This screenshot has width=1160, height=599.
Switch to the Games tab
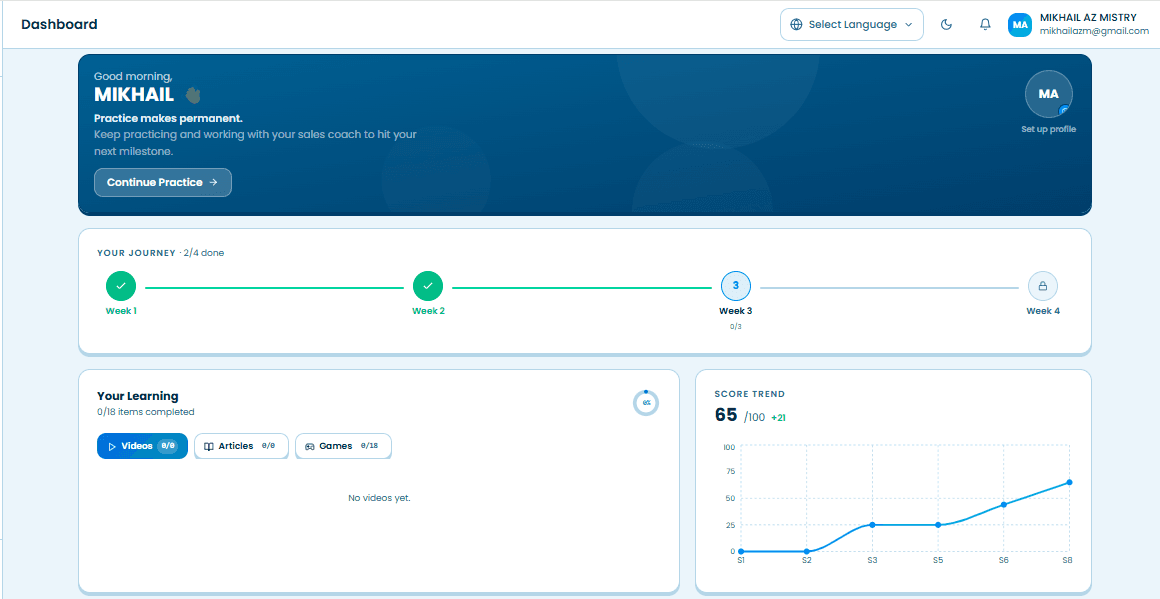pos(343,446)
